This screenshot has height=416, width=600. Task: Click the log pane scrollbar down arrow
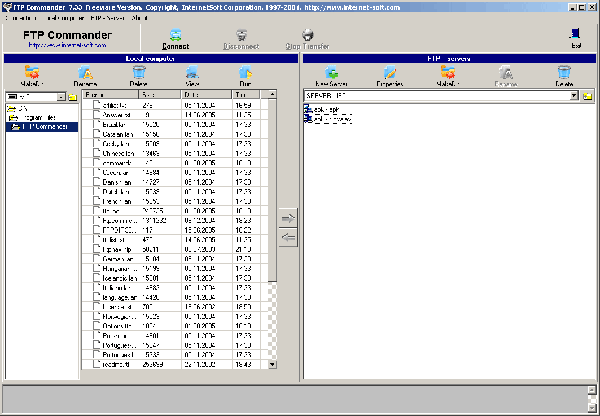(592, 407)
